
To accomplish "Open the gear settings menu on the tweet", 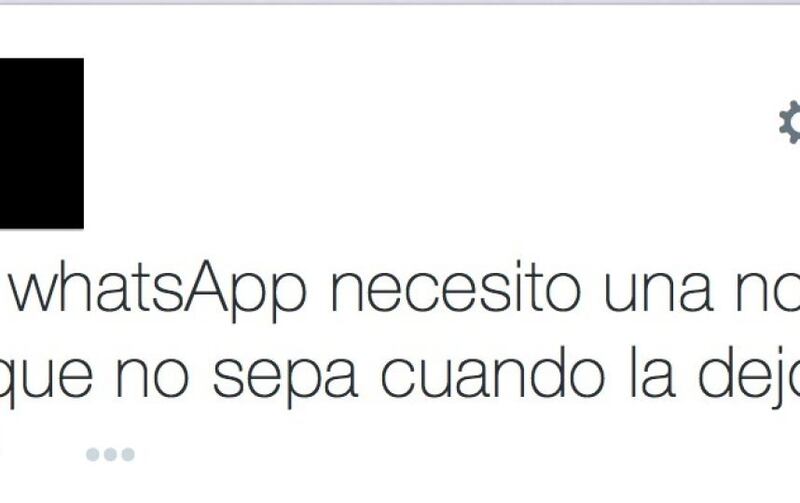I will (790, 122).
